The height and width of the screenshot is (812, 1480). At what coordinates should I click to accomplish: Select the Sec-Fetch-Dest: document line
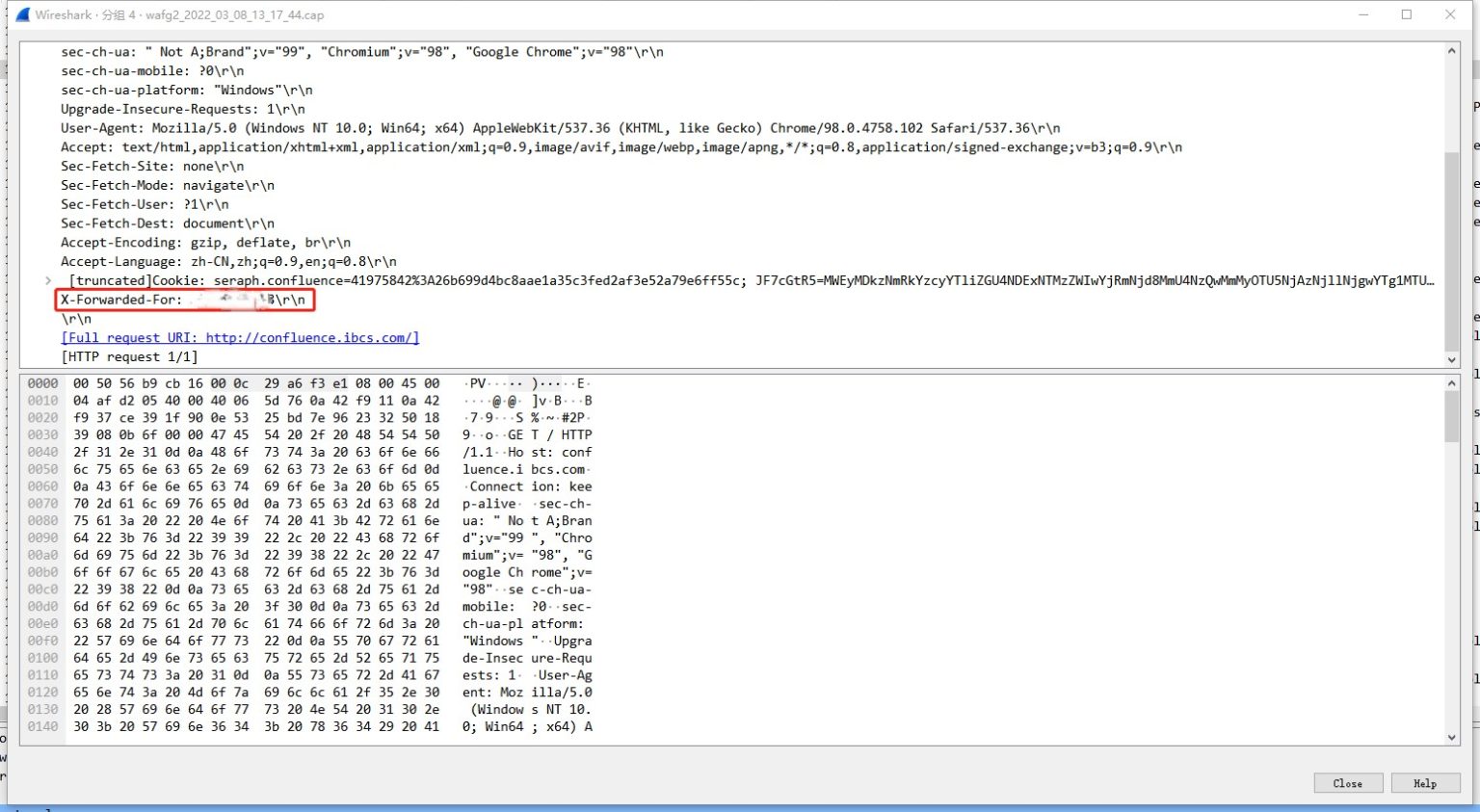tap(167, 223)
